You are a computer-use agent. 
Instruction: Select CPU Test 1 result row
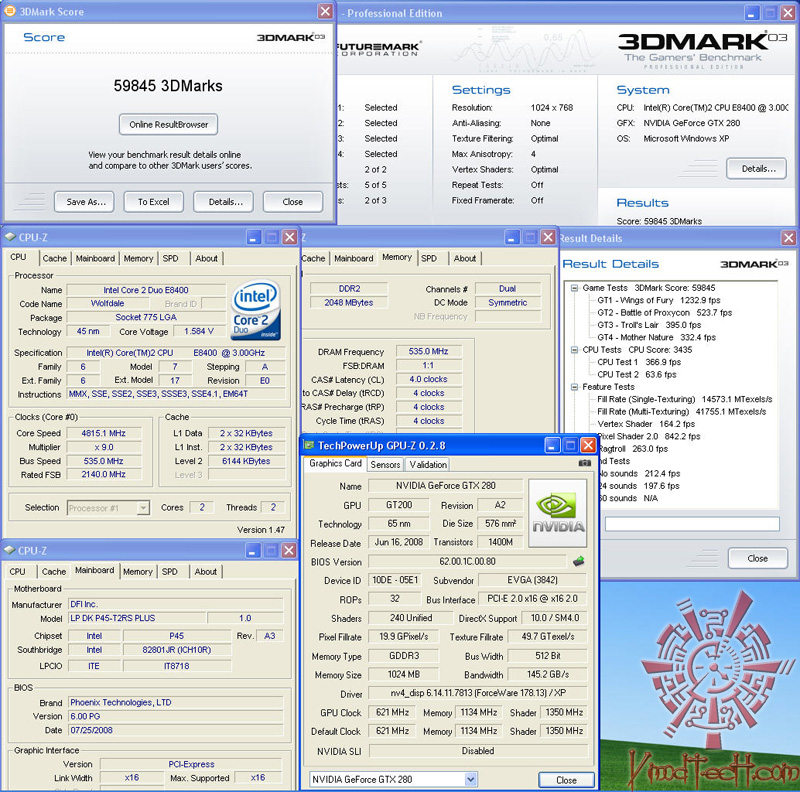click(639, 362)
